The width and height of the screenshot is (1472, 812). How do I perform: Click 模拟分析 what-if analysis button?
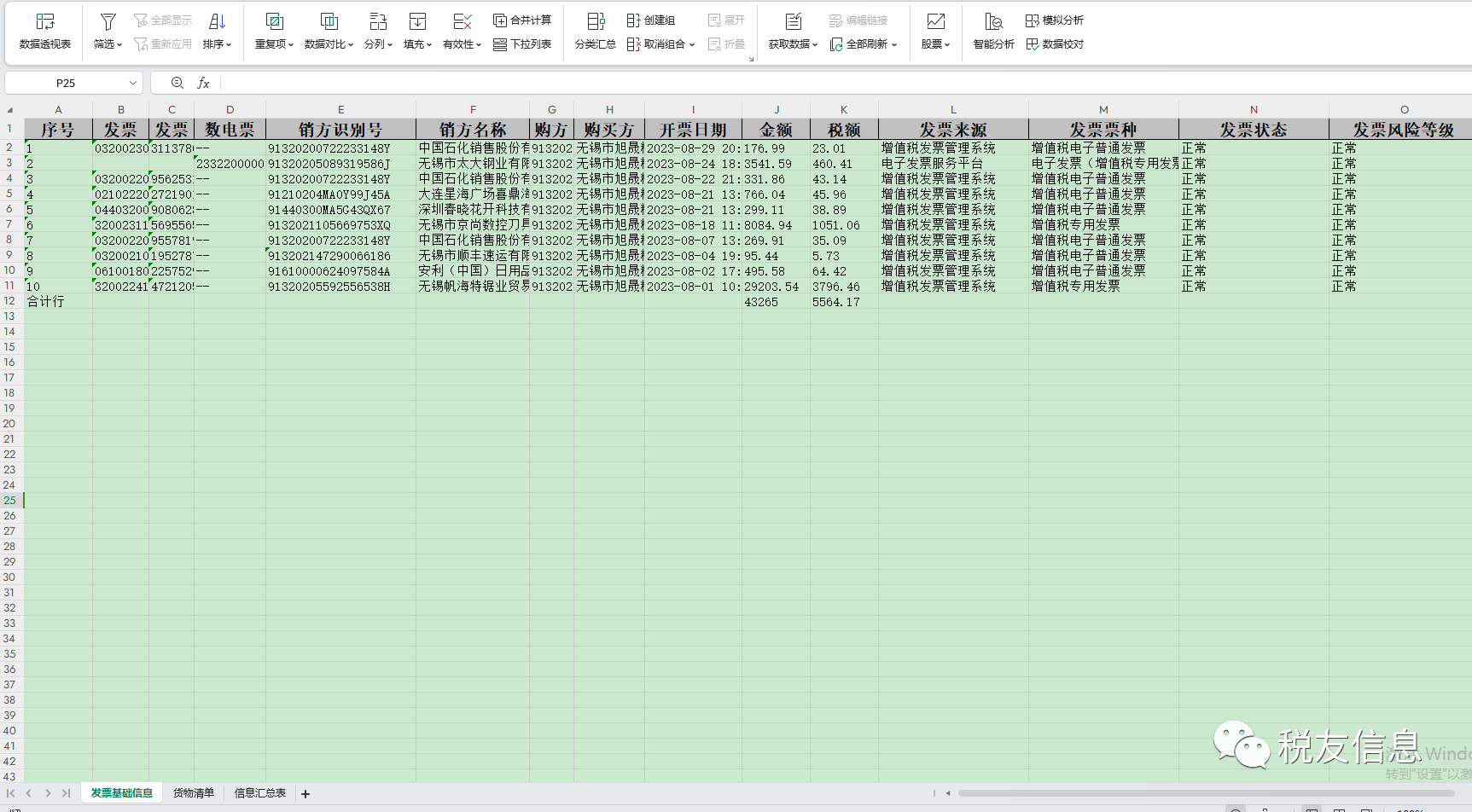pyautogui.click(x=1055, y=20)
